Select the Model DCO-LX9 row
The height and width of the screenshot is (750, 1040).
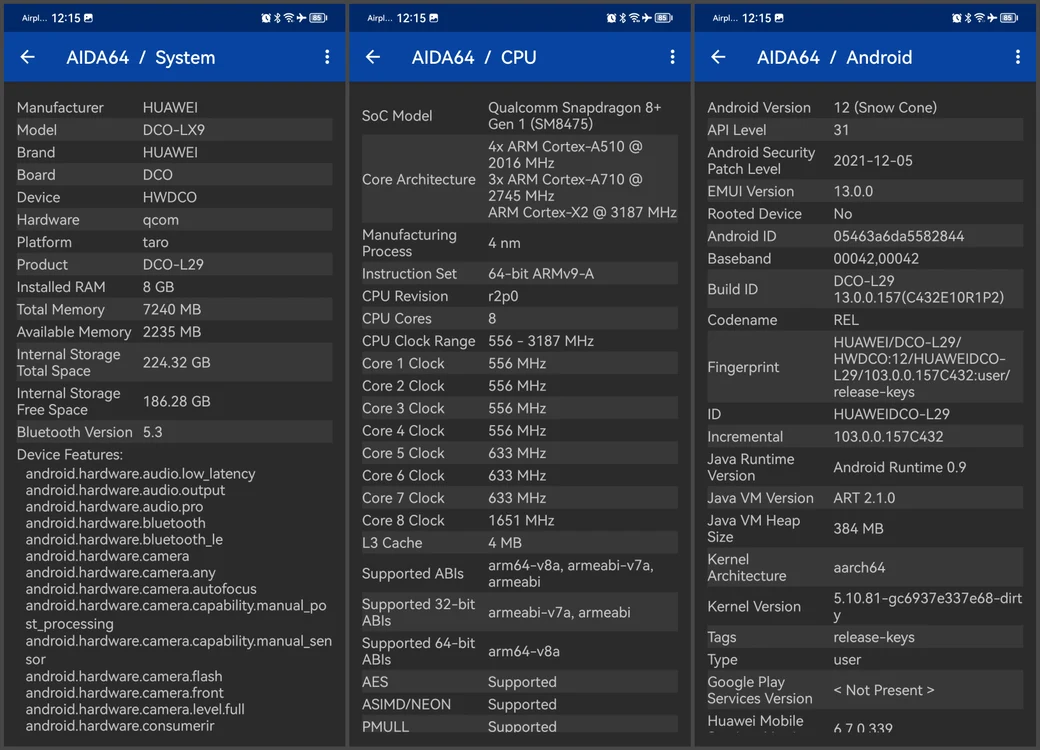(174, 130)
